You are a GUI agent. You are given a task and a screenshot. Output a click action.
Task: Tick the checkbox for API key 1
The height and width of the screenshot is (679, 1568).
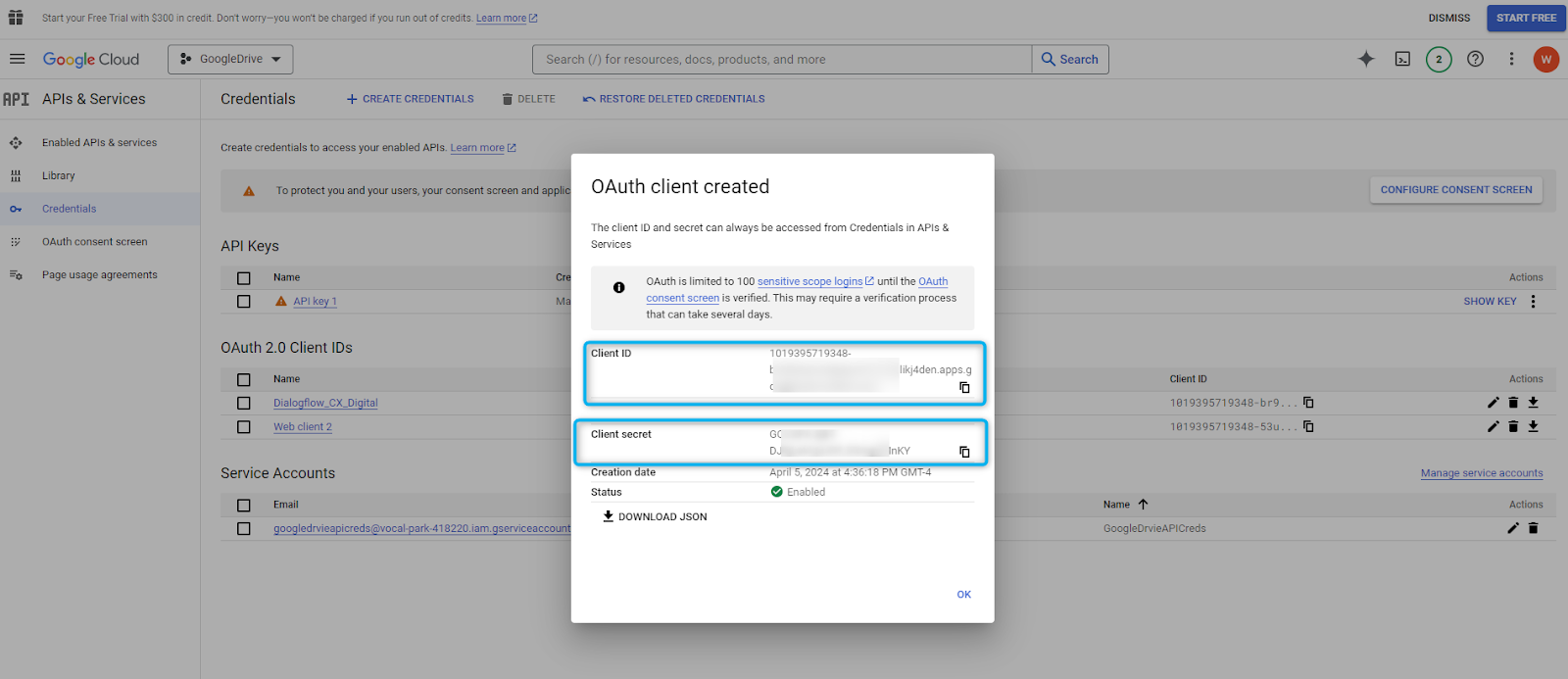[244, 302]
